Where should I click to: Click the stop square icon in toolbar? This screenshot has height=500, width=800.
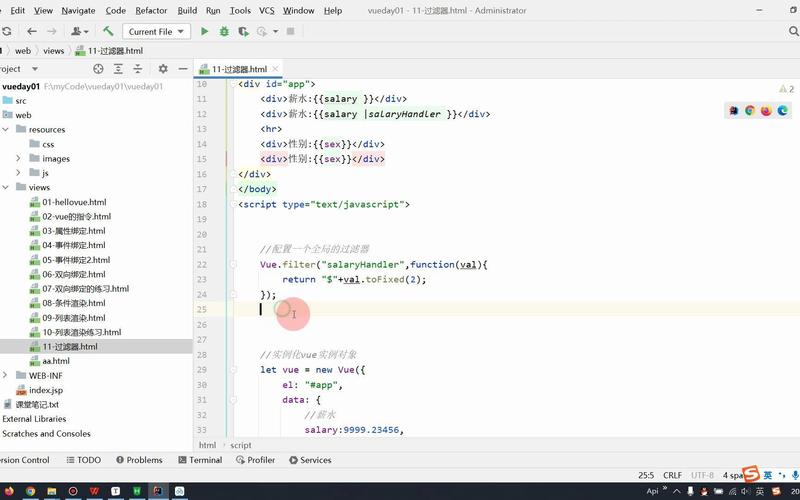pos(290,32)
